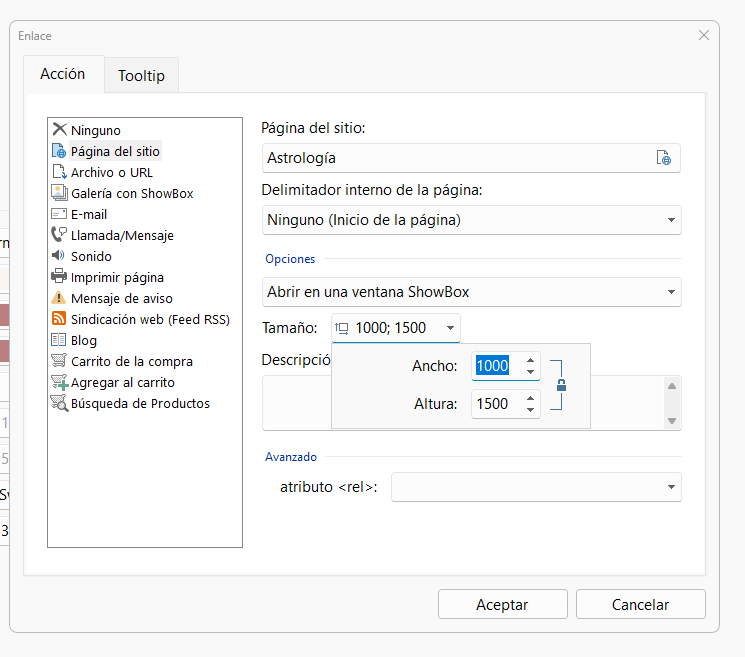Switch to the Acción tab

[63, 74]
